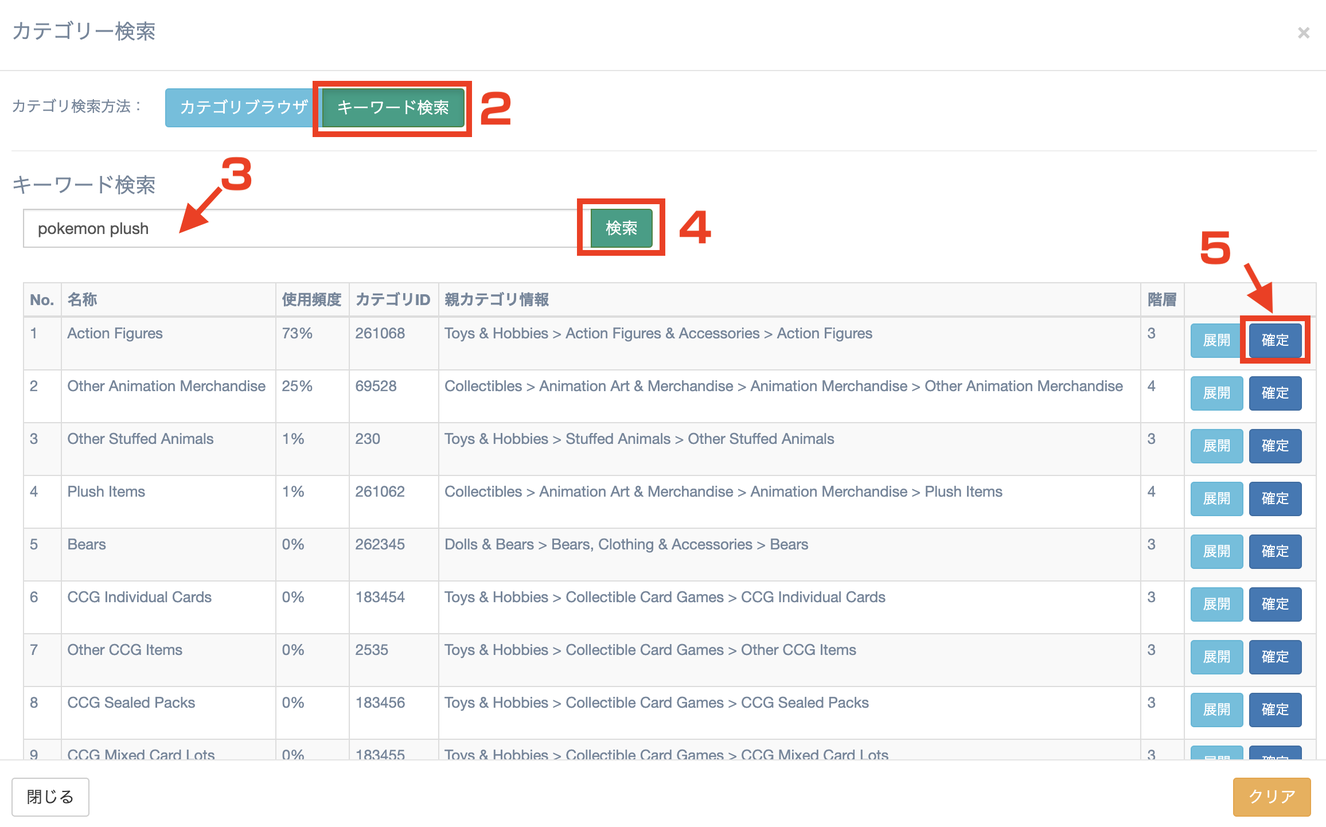Expand Other Animation Merchandise category

tap(1216, 393)
